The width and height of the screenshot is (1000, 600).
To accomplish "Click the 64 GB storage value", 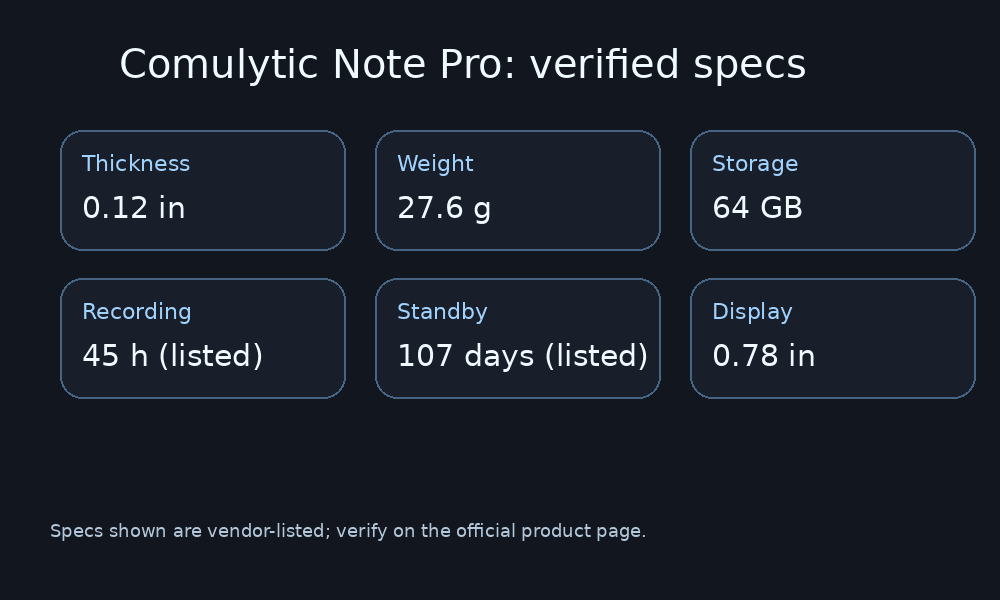I will click(757, 208).
